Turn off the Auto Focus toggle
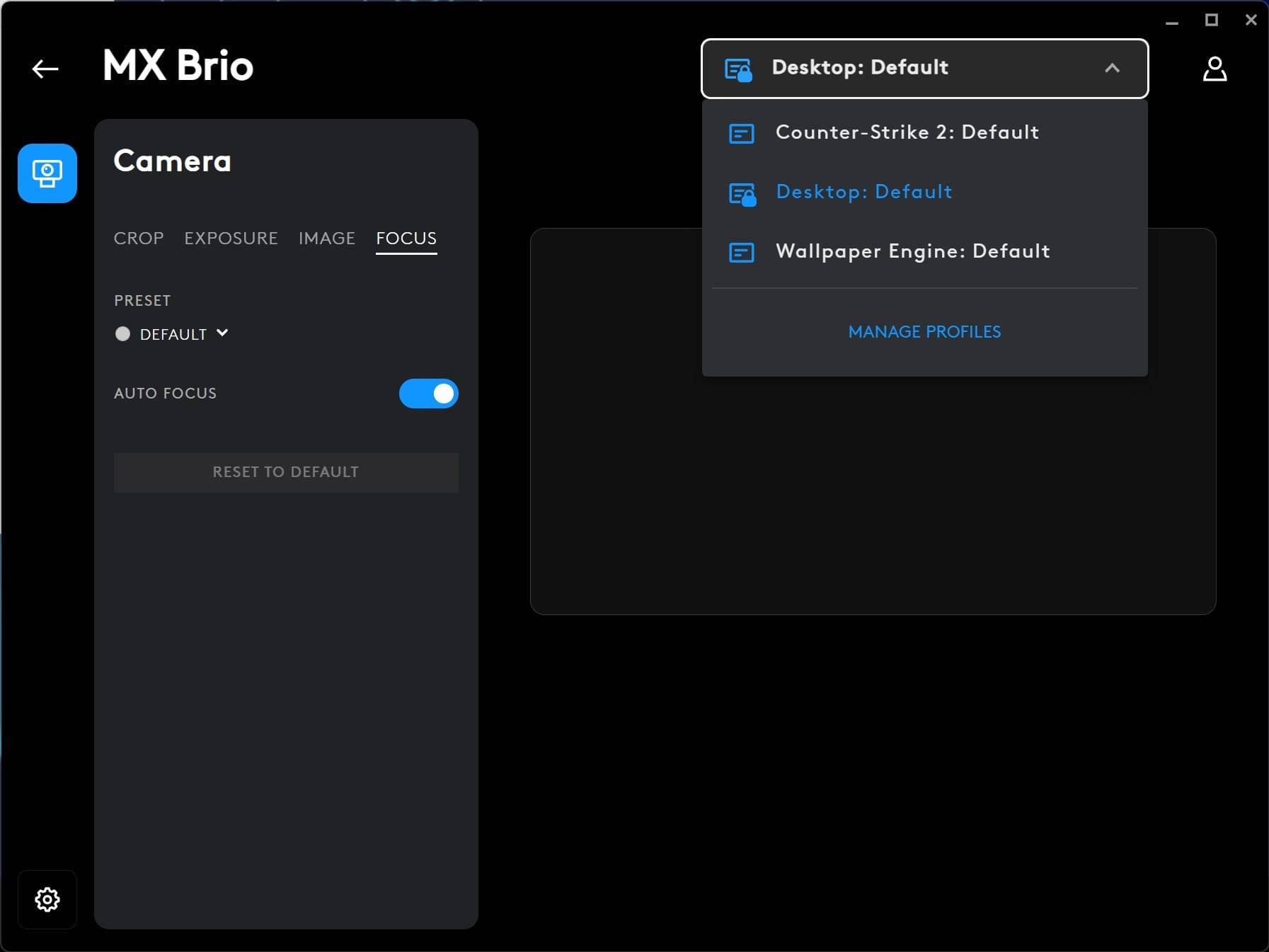1269x952 pixels. (x=429, y=394)
